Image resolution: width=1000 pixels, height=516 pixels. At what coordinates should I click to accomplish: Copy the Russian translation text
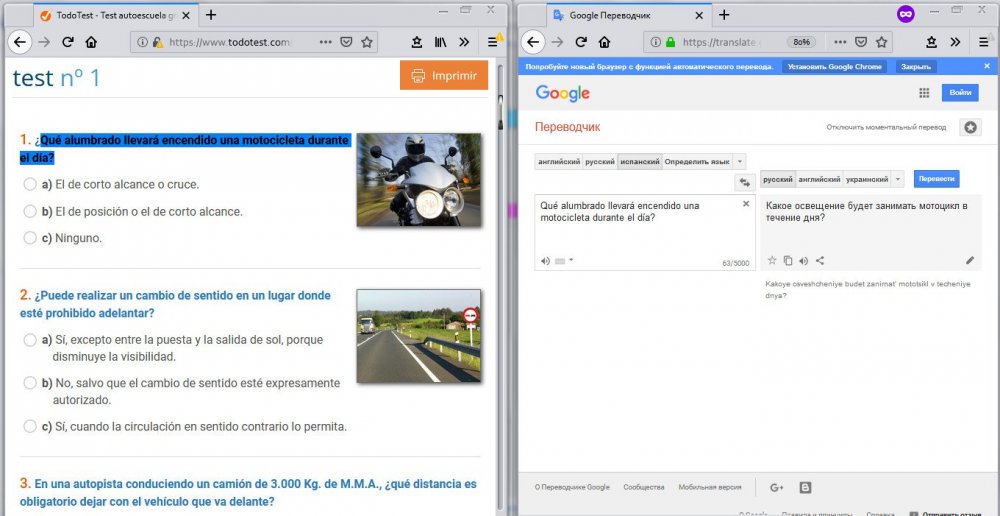(788, 261)
